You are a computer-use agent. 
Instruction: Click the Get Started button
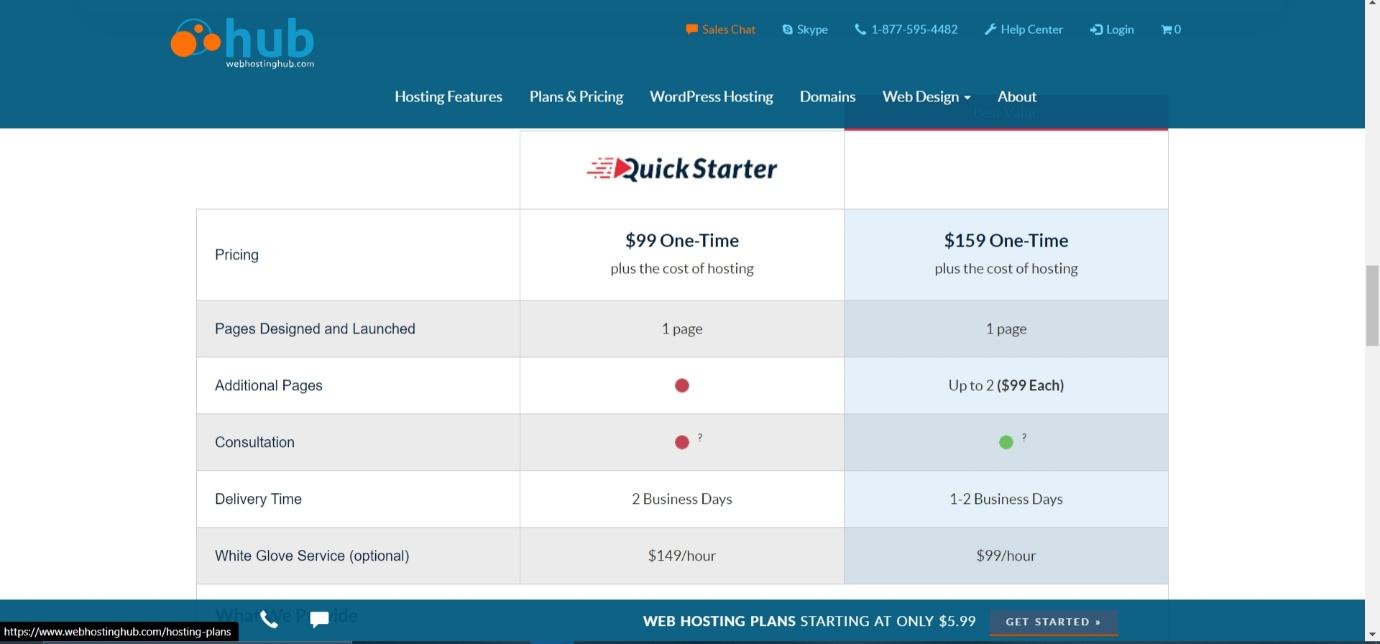coord(1053,622)
